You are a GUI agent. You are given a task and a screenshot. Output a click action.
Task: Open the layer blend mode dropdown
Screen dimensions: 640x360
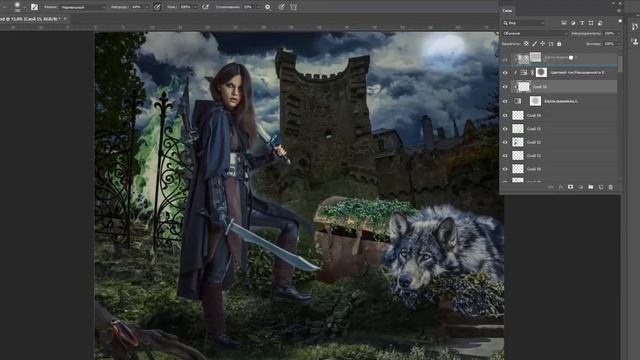pyautogui.click(x=535, y=33)
